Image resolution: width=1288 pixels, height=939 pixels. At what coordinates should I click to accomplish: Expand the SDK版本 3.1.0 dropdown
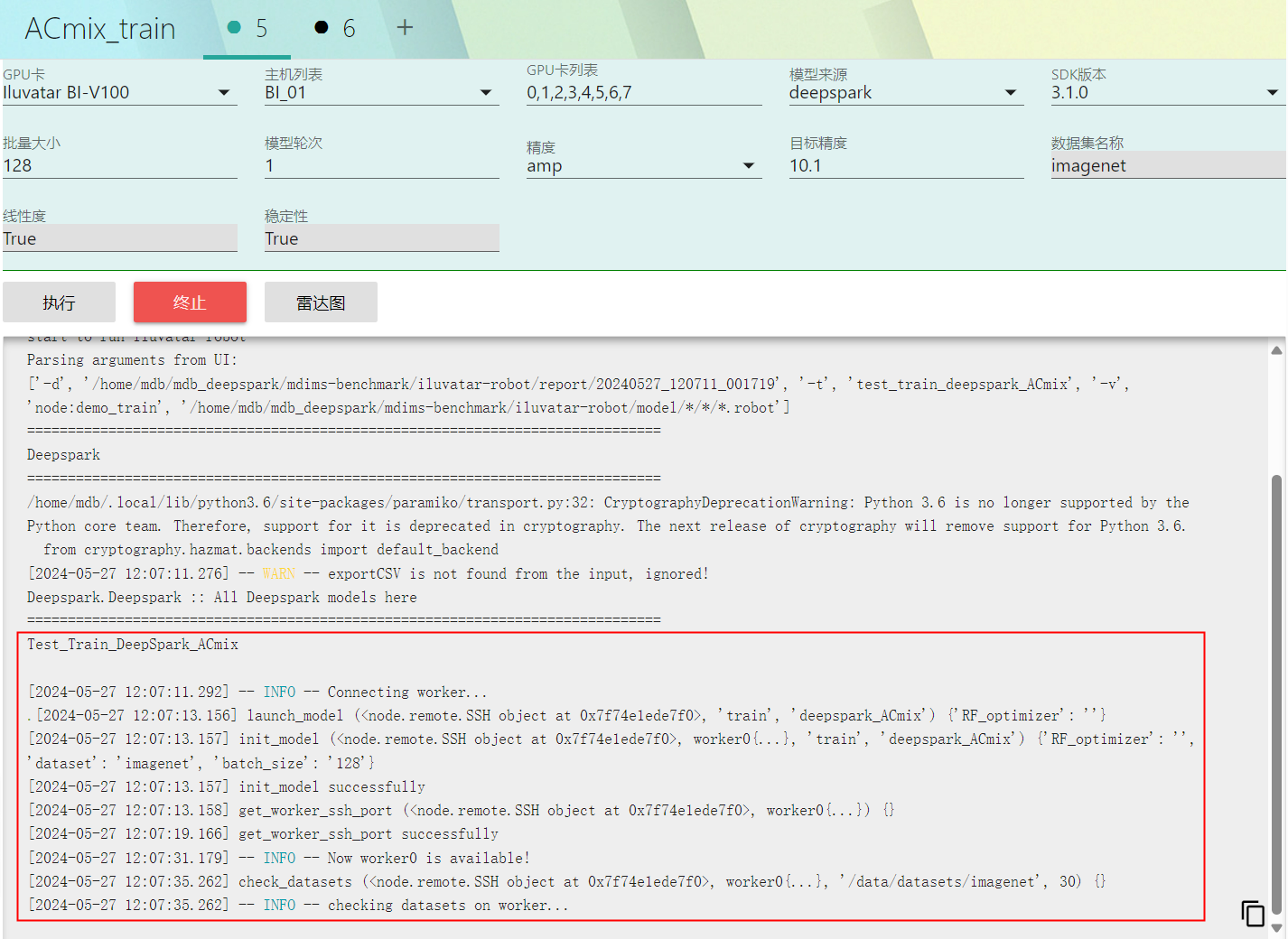point(1272,93)
